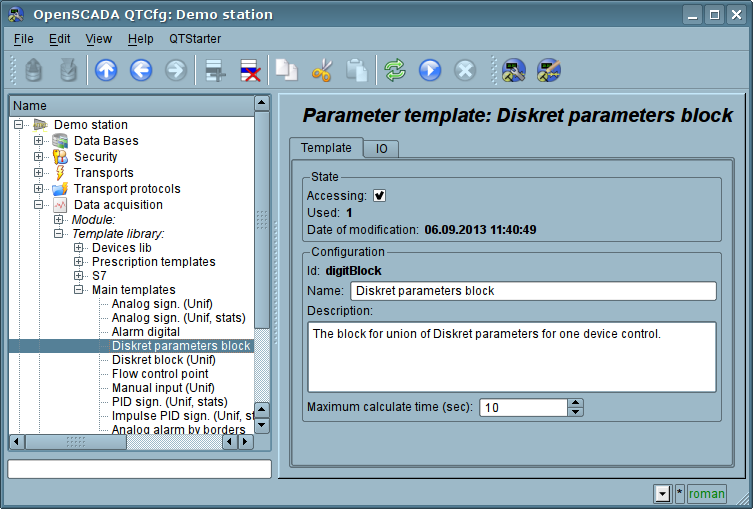Image resolution: width=753 pixels, height=509 pixels.
Task: Select Diskret block (Unif) template
Action: point(163,360)
